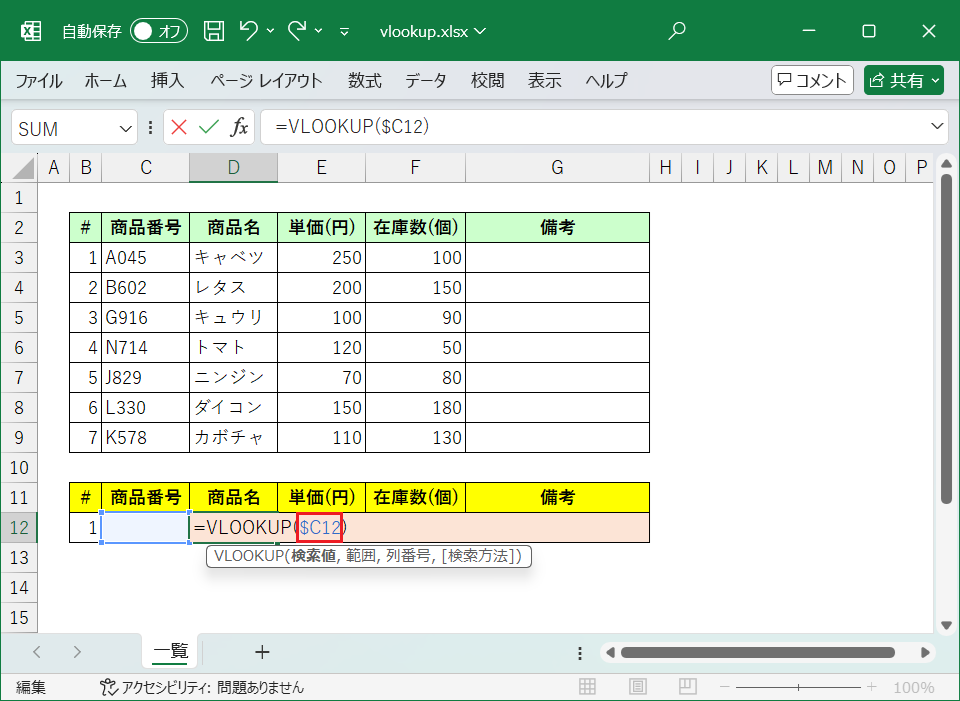Click the Undo arrow icon
960x701 pixels.
pos(249,31)
